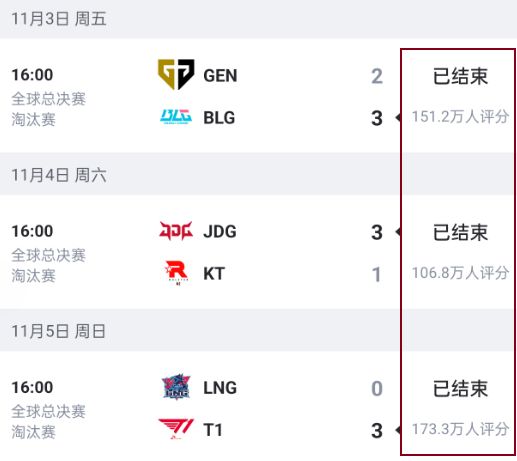Tap the GEN team logo
This screenshot has height=461, width=517.
176,75
